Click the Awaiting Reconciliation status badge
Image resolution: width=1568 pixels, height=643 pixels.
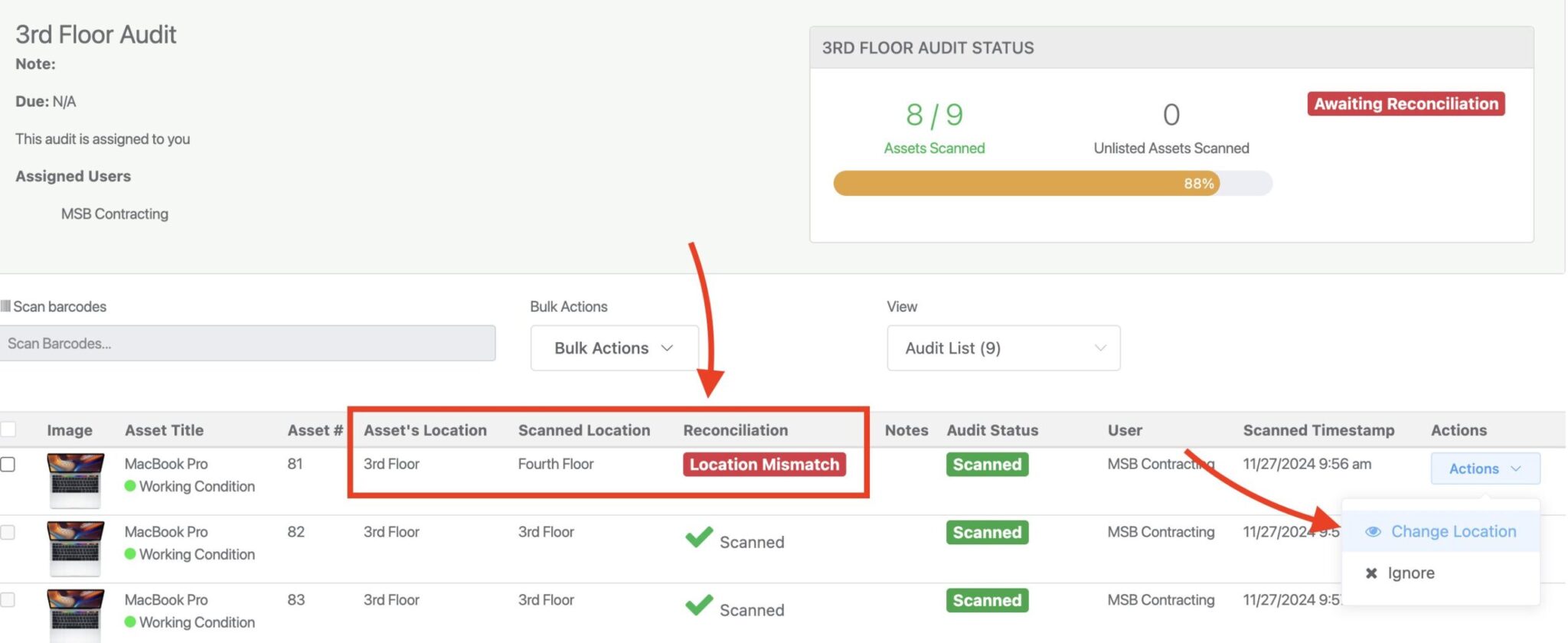click(1406, 104)
